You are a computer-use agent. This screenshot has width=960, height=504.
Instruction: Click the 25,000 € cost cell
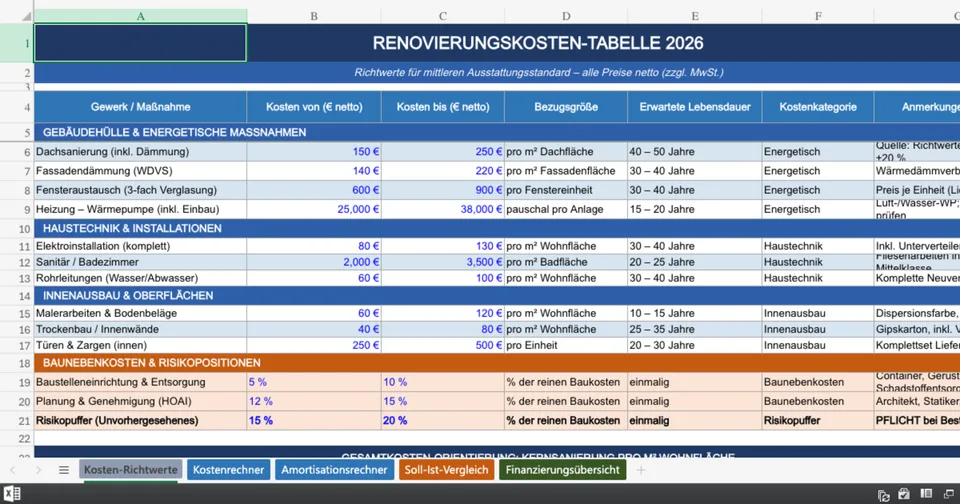click(x=314, y=209)
